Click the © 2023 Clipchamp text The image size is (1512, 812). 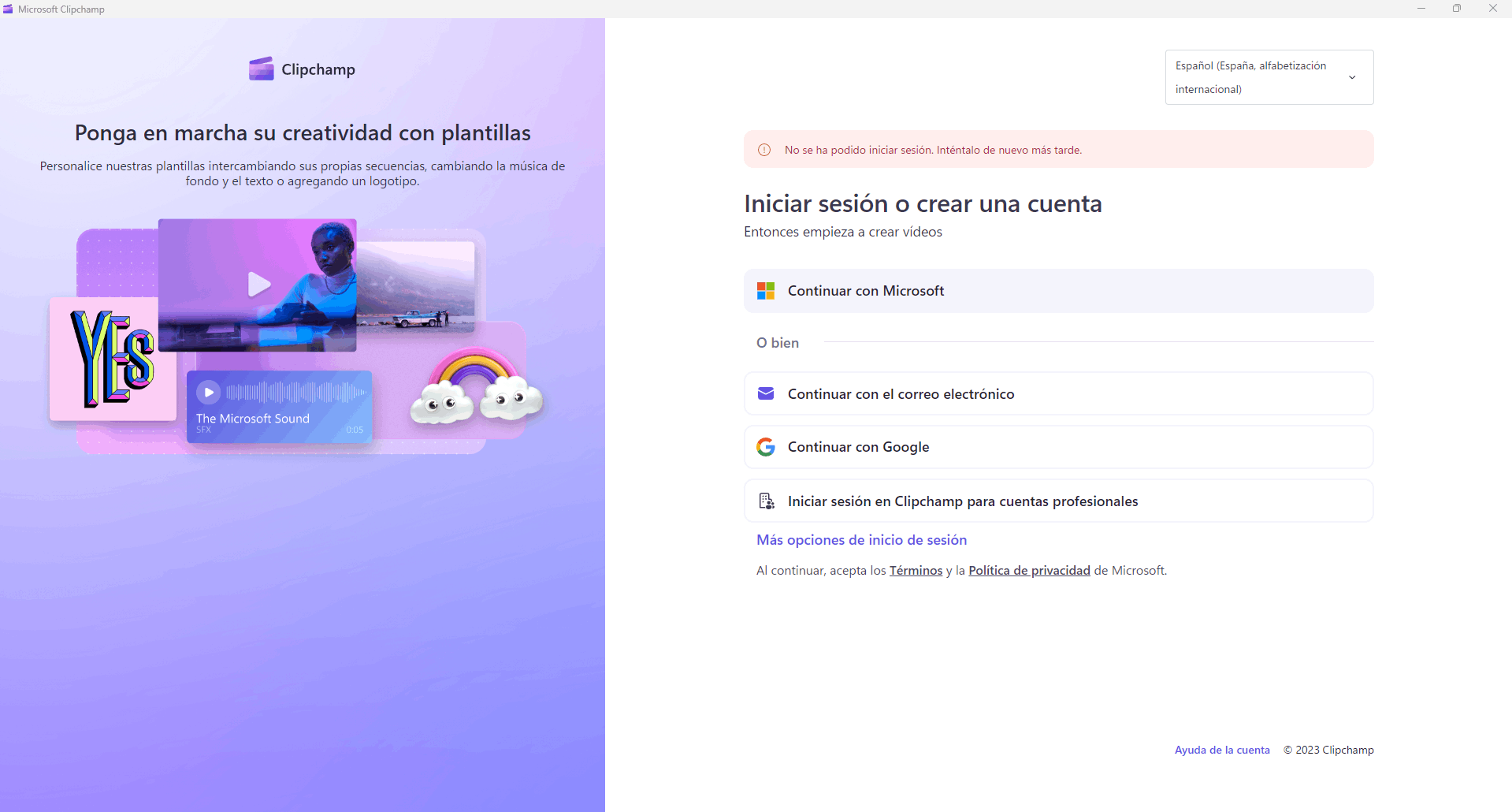click(1328, 750)
